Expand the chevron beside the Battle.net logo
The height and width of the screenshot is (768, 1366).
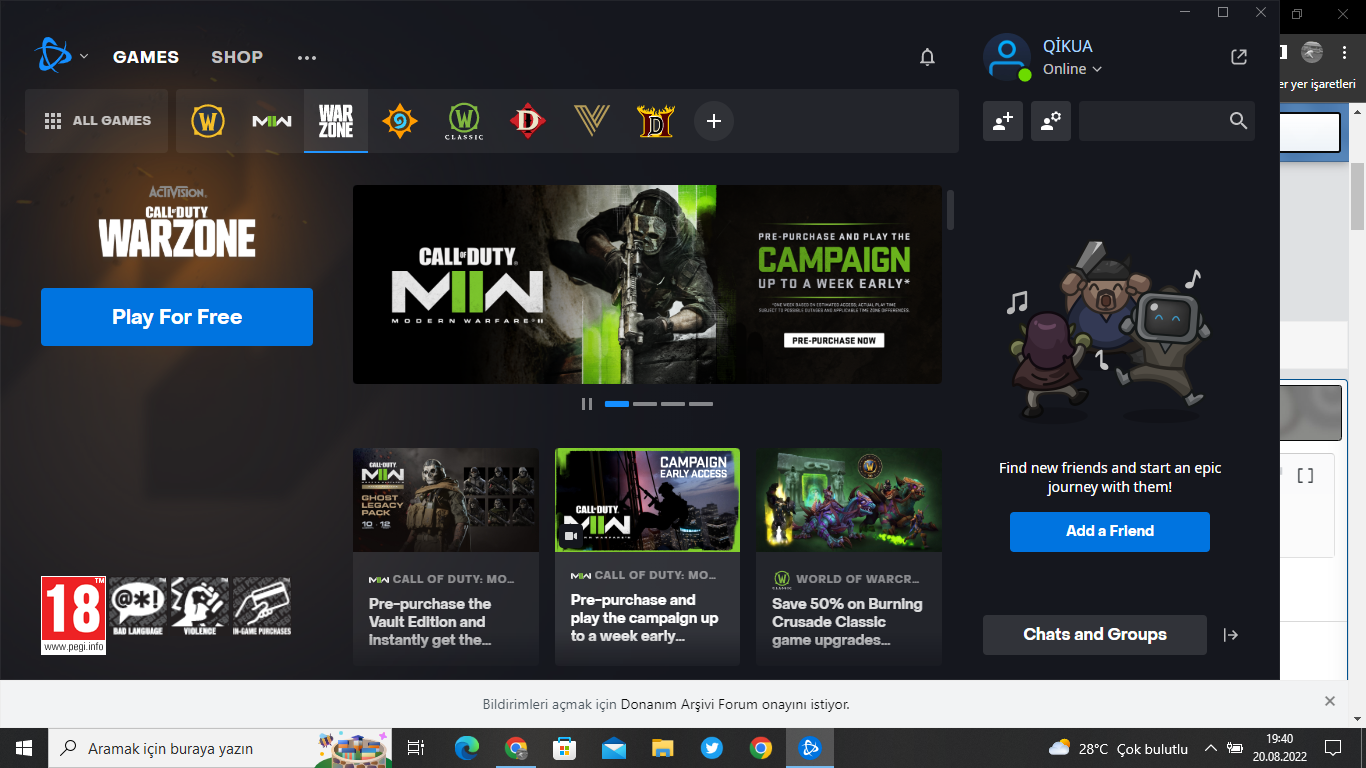click(x=84, y=56)
